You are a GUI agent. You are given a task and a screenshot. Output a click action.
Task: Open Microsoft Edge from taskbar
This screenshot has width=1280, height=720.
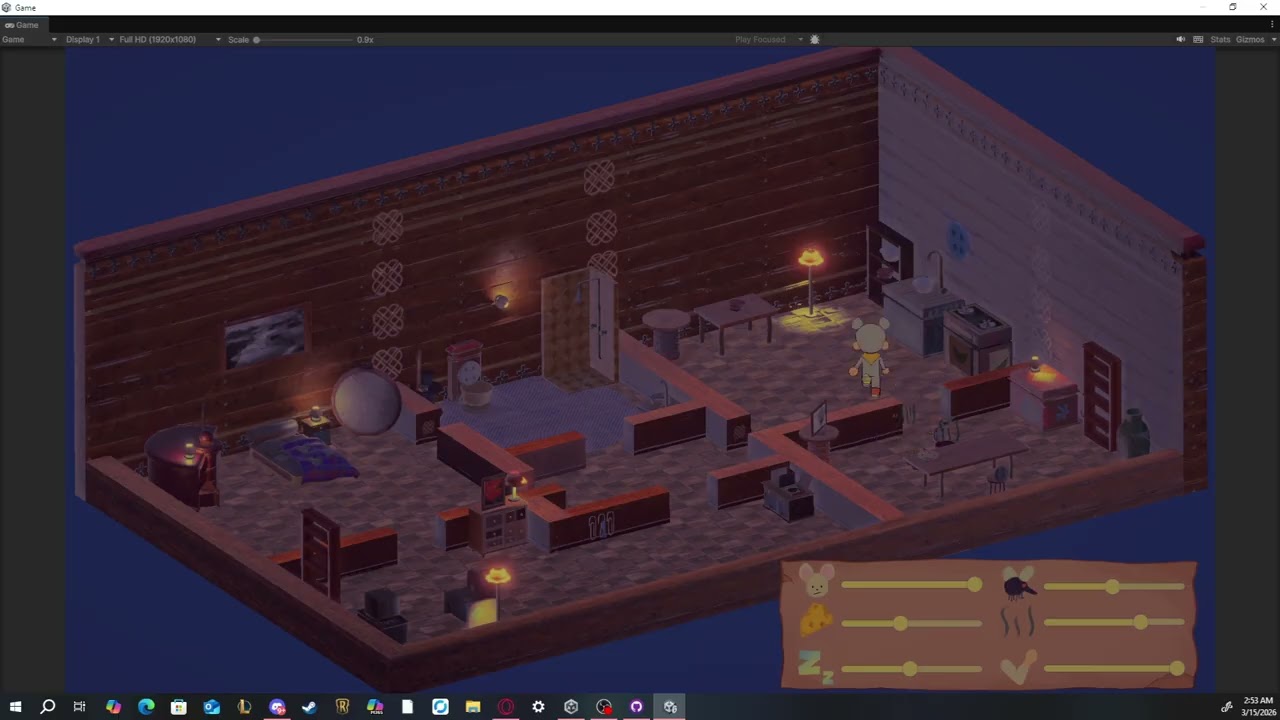tap(146, 707)
